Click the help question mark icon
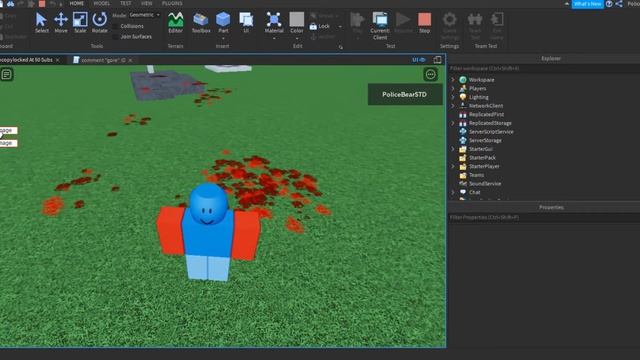This screenshot has height=360, width=640. 609,4
